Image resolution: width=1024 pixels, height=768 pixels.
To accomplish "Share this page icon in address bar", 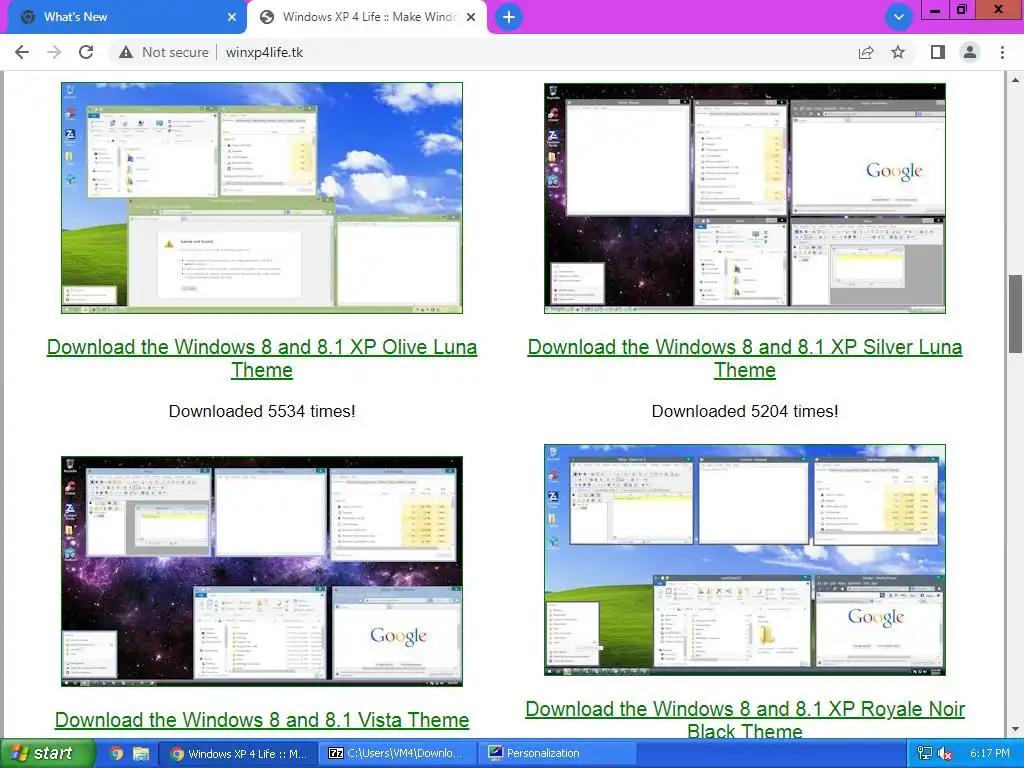I will point(866,52).
